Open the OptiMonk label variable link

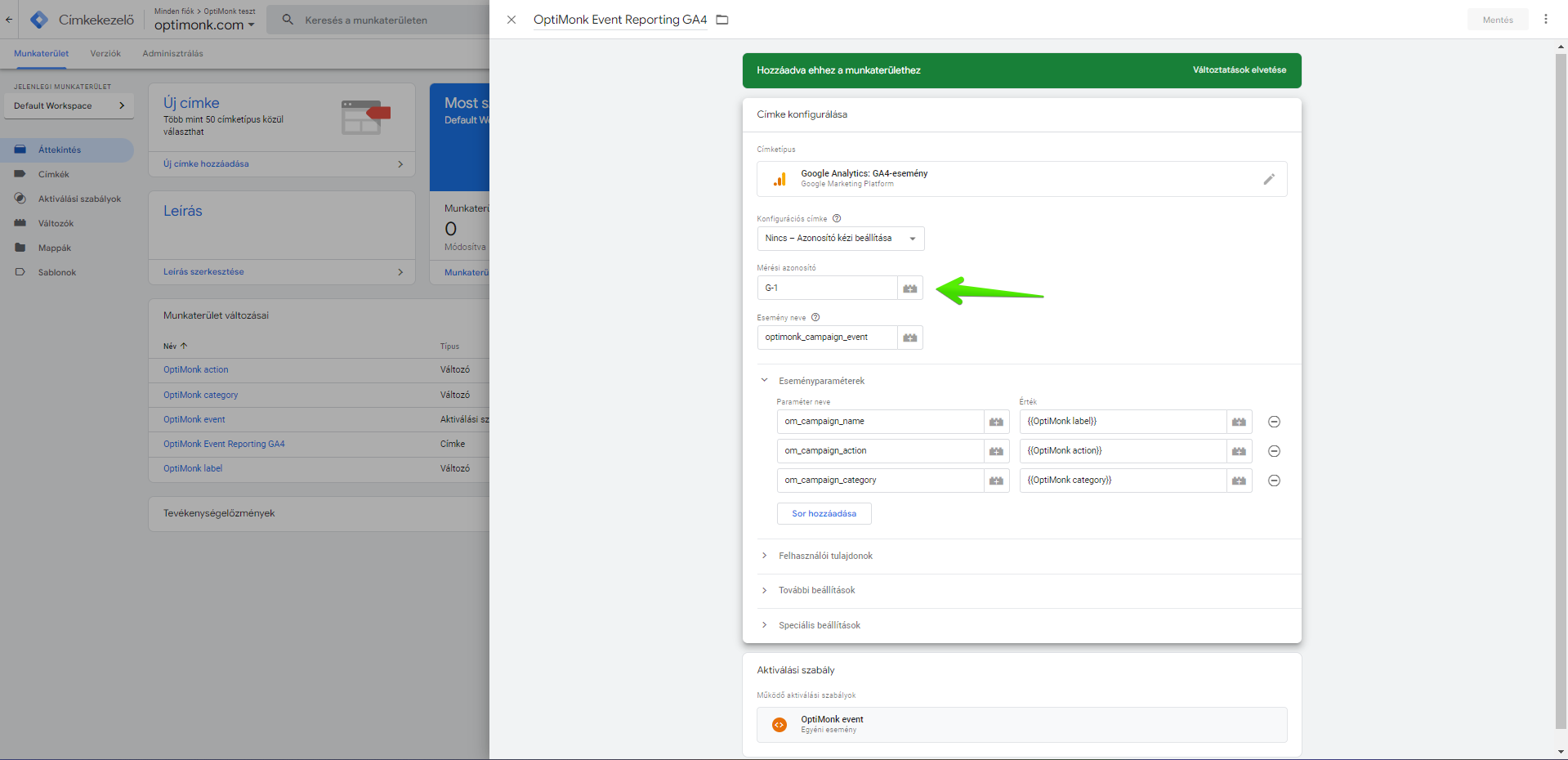192,469
